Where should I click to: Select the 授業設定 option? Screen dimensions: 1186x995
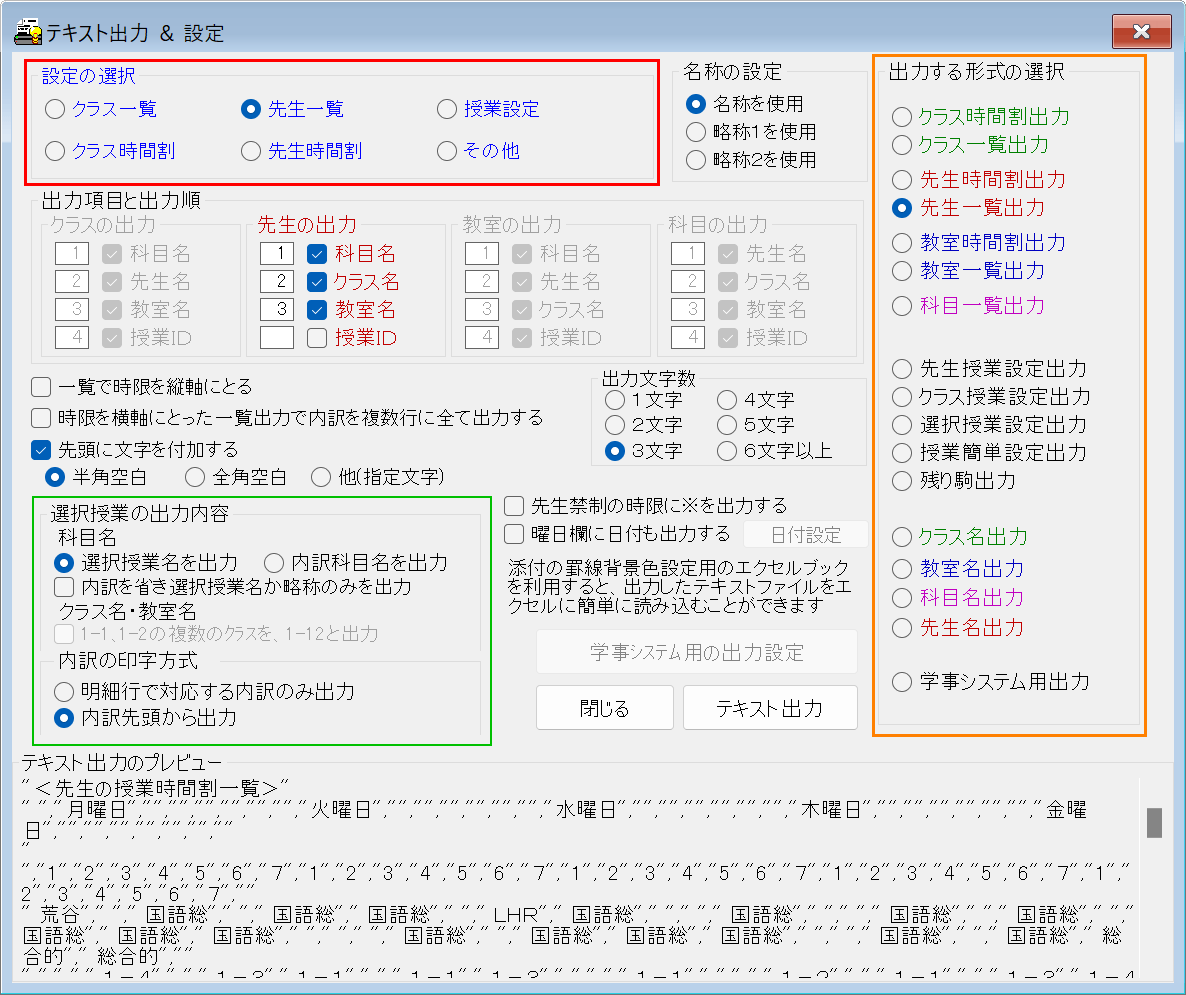click(445, 109)
